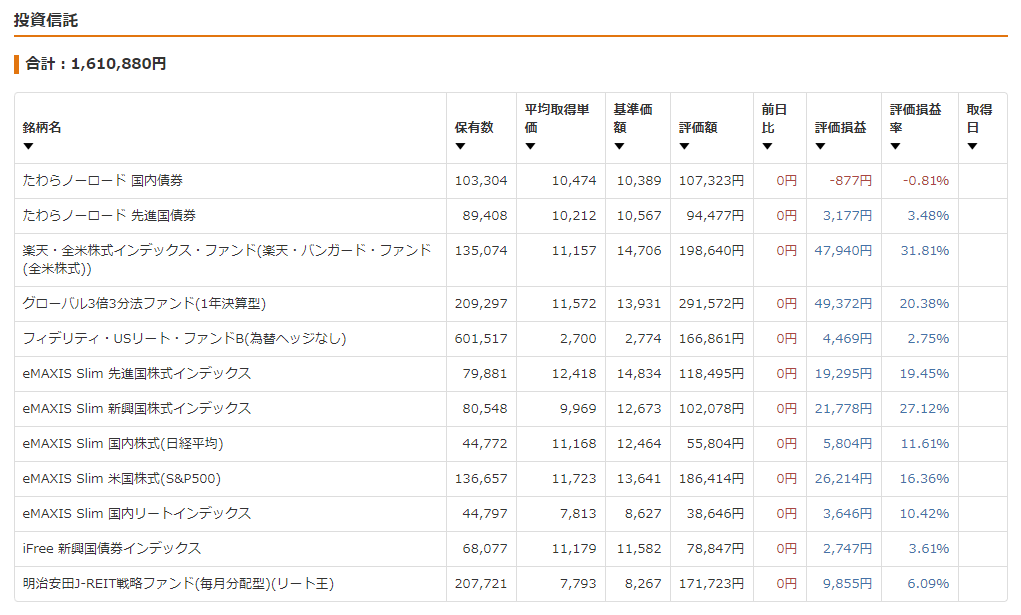Click valuation 291,572円 cell

point(712,304)
